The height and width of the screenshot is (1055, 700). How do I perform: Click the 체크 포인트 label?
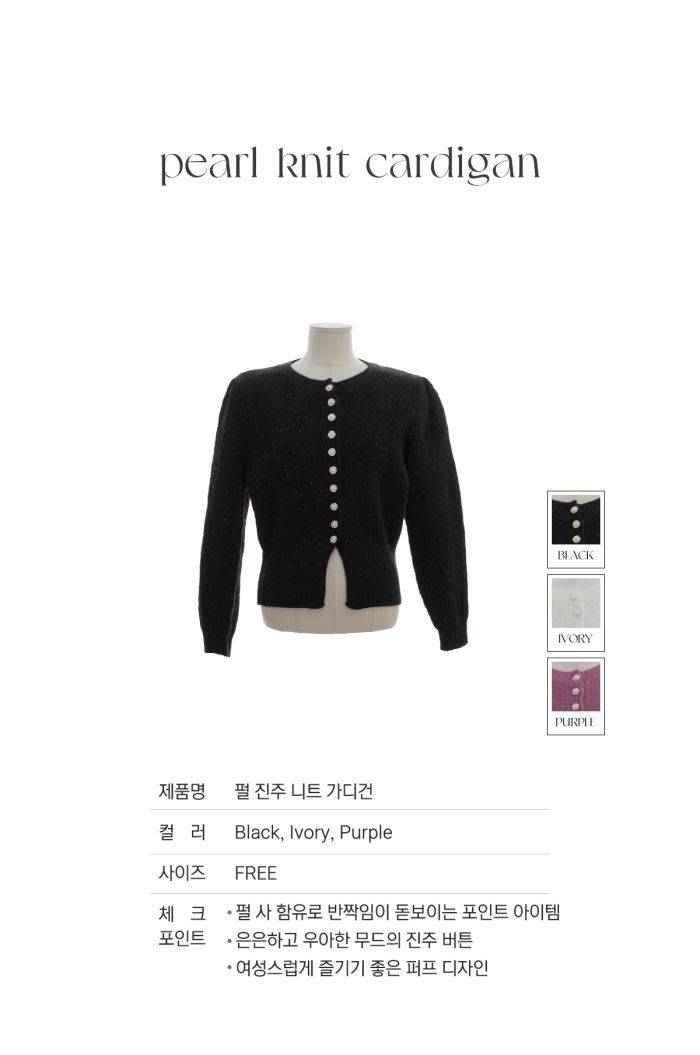point(182,926)
